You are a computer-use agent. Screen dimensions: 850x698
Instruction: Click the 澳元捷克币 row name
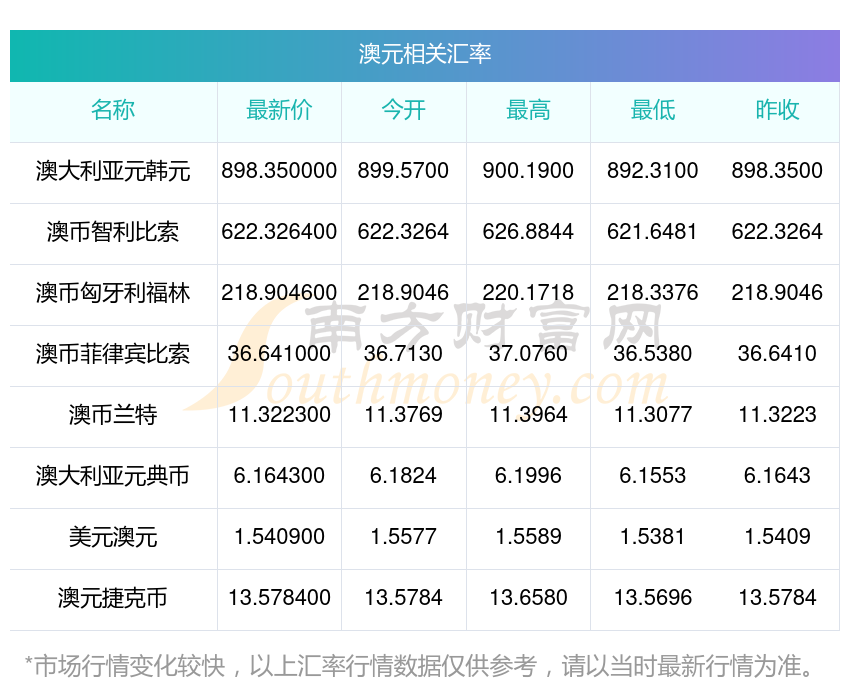point(113,598)
